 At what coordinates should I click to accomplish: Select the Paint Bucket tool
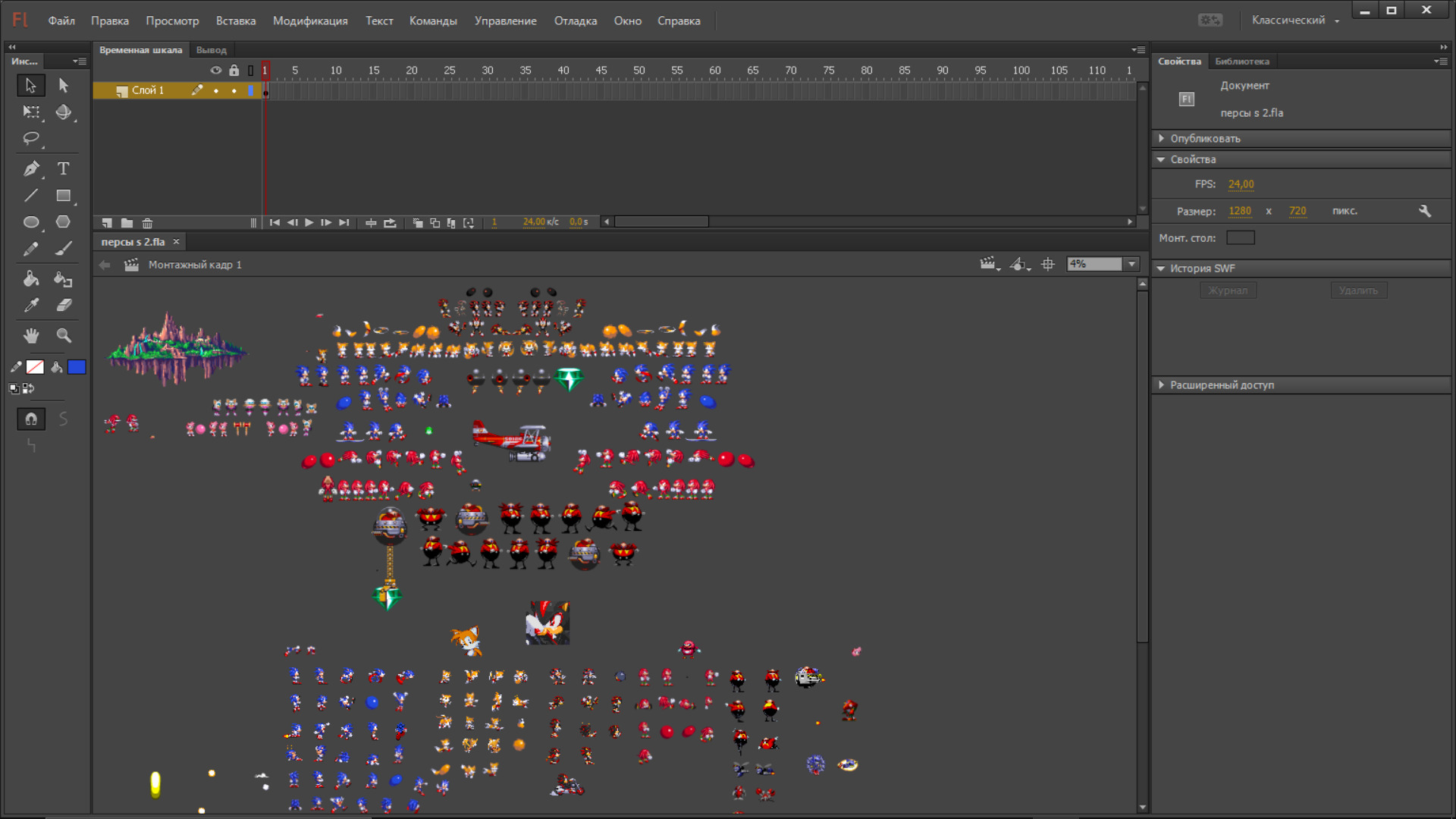31,278
